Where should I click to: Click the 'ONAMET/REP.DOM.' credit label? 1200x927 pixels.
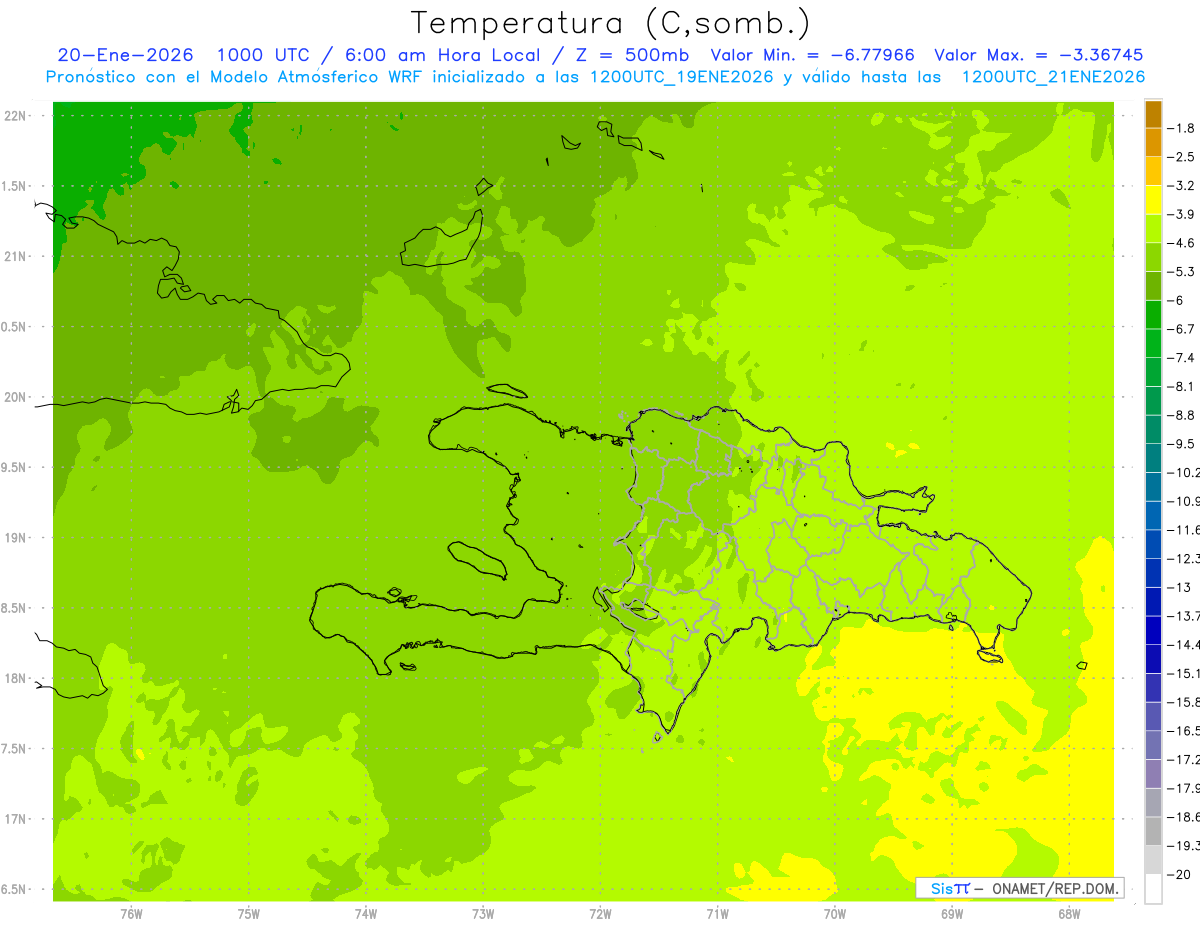1055,888
